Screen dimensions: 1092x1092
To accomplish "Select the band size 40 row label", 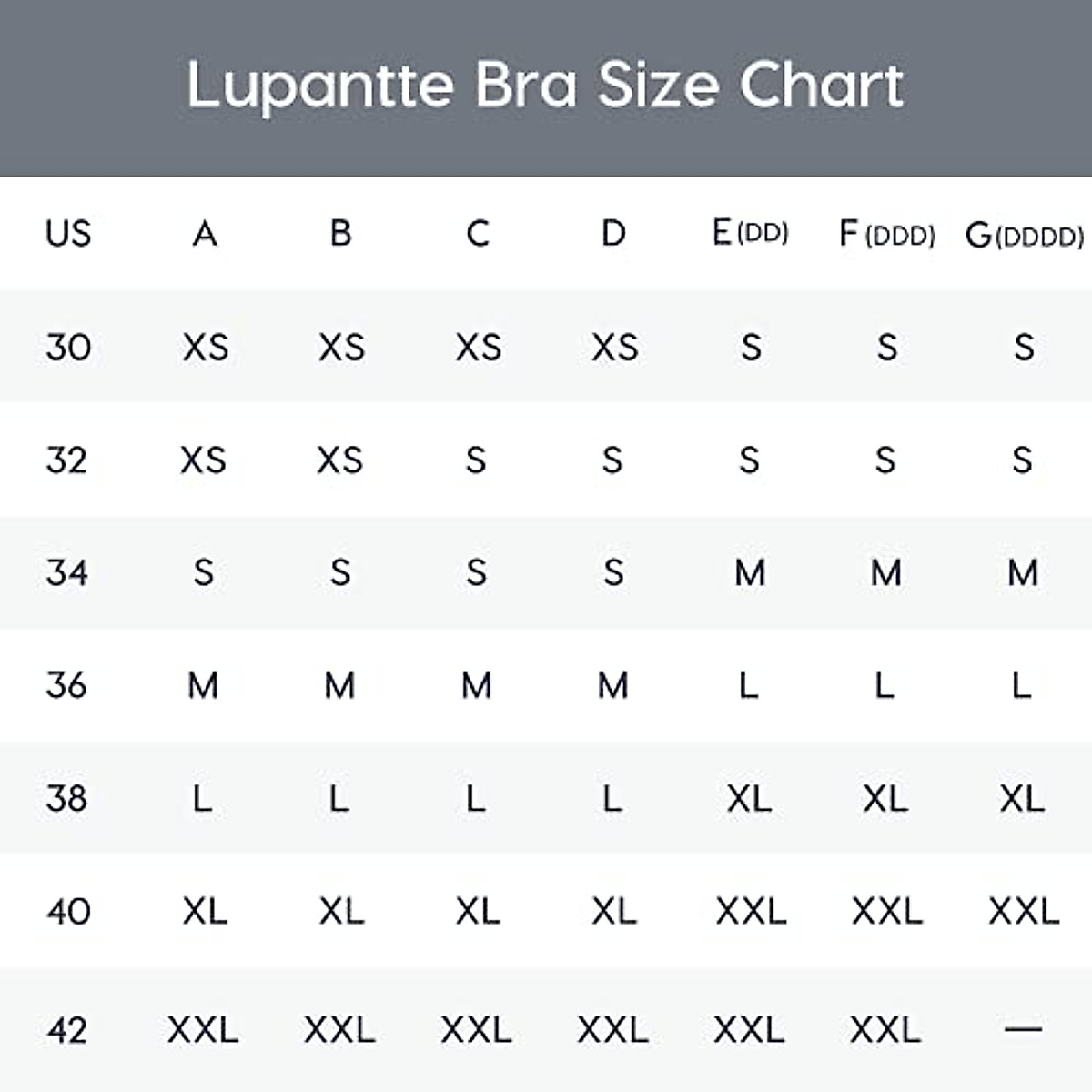I will pos(68,911).
